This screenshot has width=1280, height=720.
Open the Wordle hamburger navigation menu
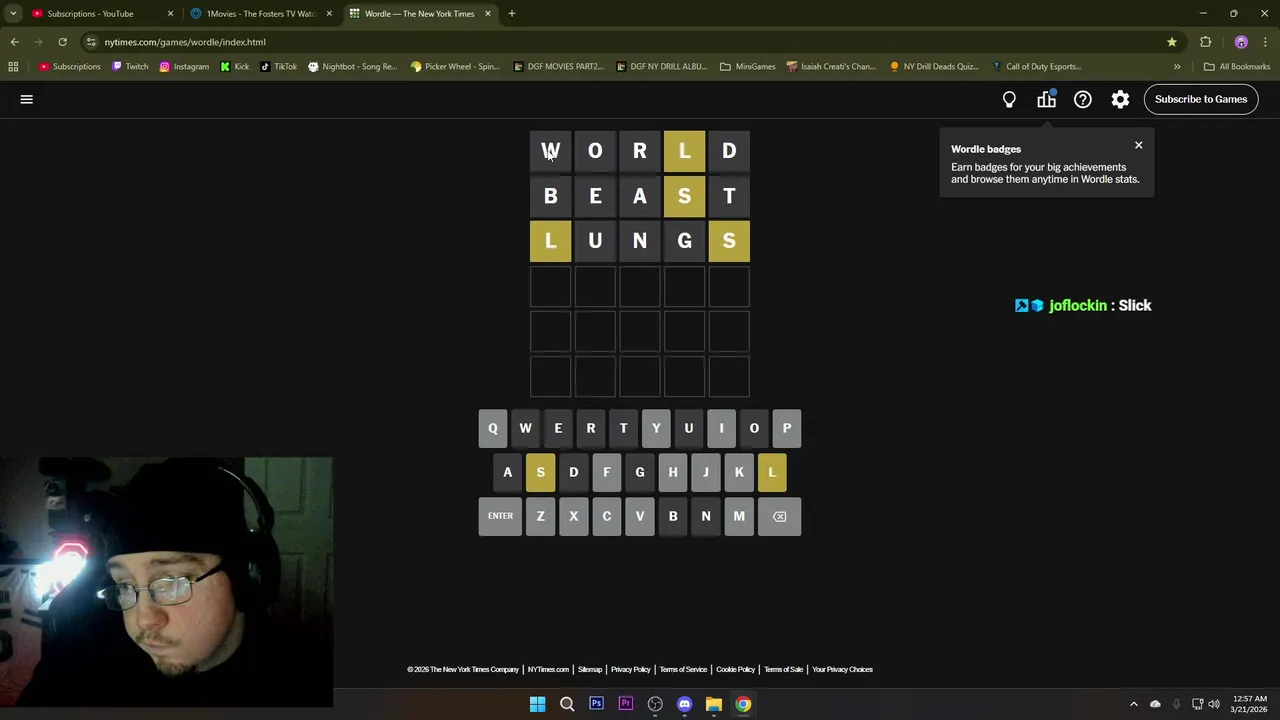pos(27,99)
